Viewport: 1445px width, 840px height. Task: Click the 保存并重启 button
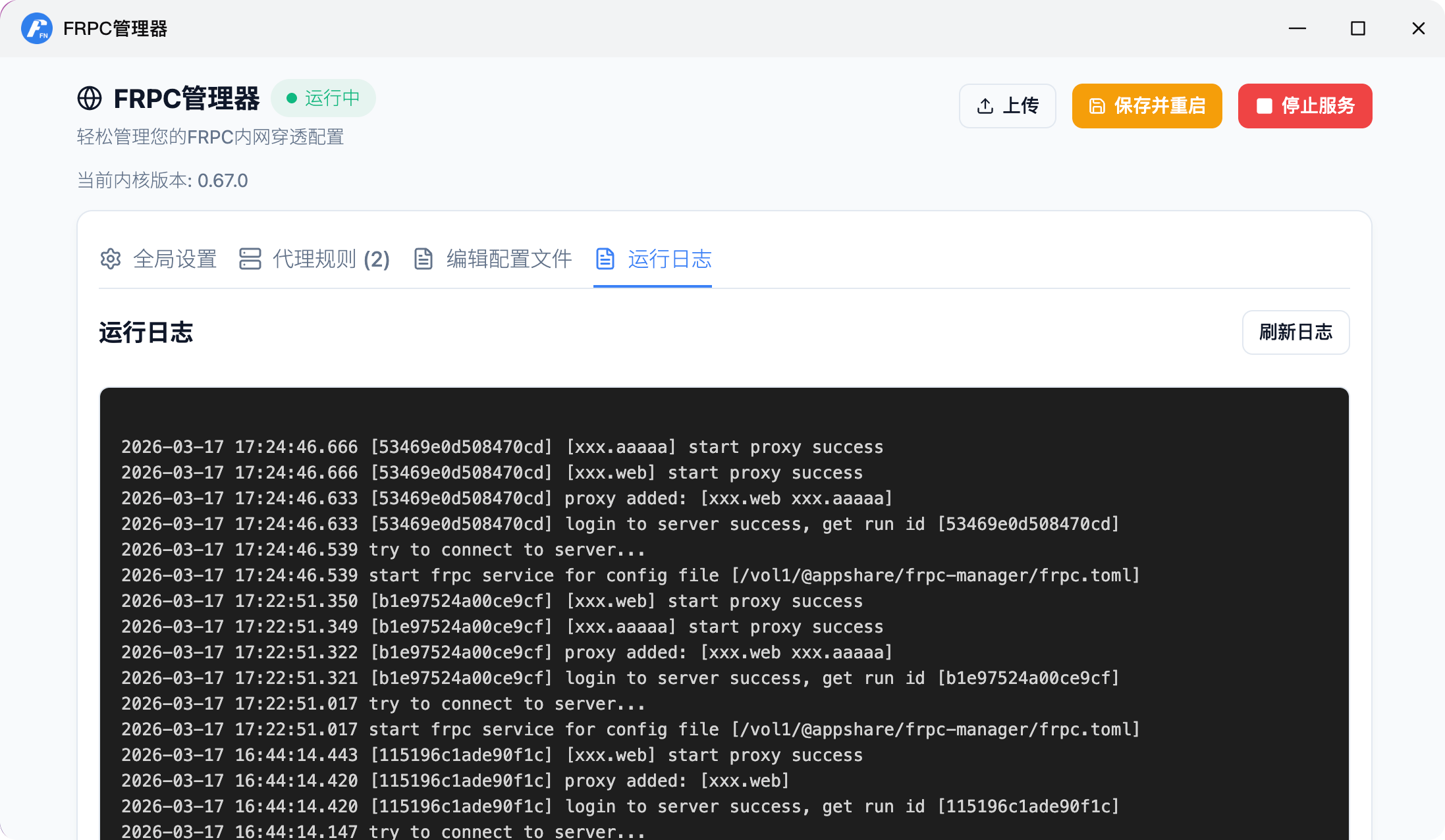click(x=1147, y=106)
